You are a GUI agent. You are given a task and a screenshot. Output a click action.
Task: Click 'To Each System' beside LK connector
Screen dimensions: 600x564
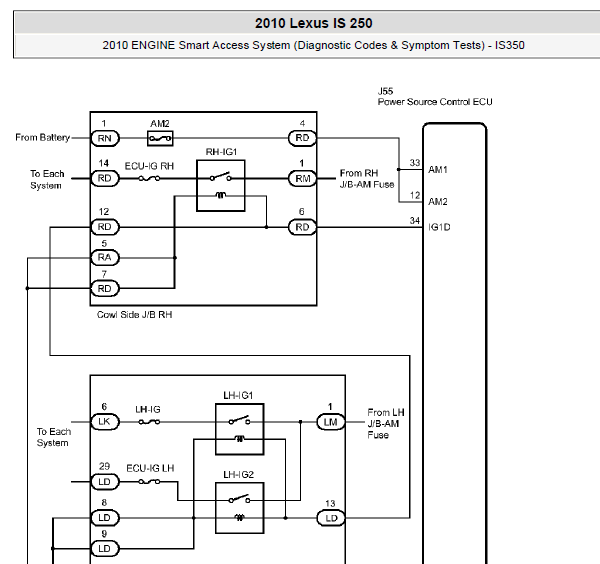pyautogui.click(x=54, y=437)
